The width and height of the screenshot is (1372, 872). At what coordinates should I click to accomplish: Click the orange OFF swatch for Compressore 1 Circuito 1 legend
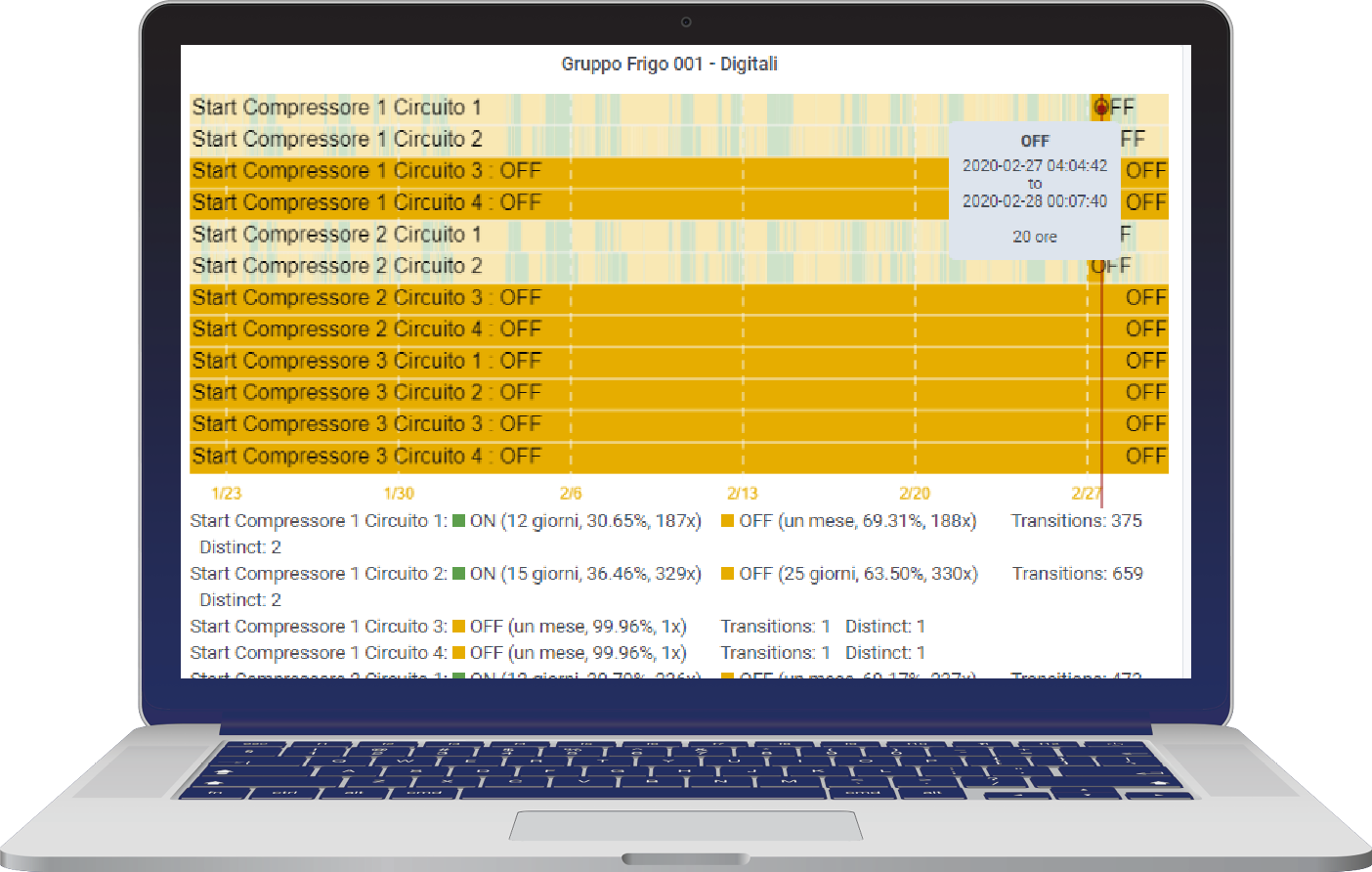727,521
